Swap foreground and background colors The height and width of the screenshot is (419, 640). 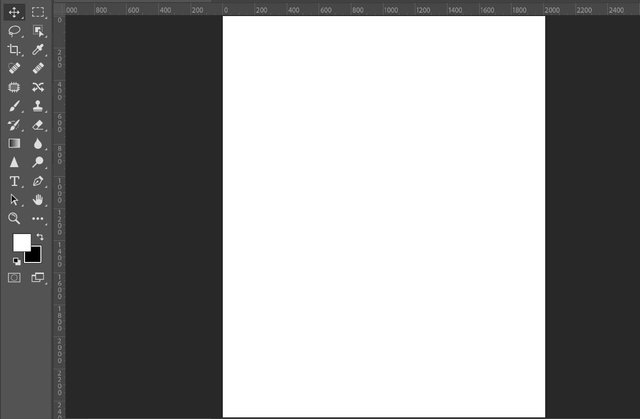point(40,237)
